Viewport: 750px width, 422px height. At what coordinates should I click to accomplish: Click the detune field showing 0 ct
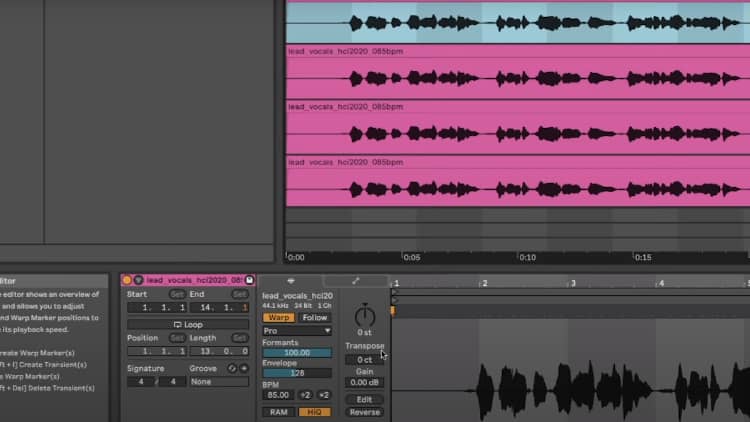[x=364, y=360]
